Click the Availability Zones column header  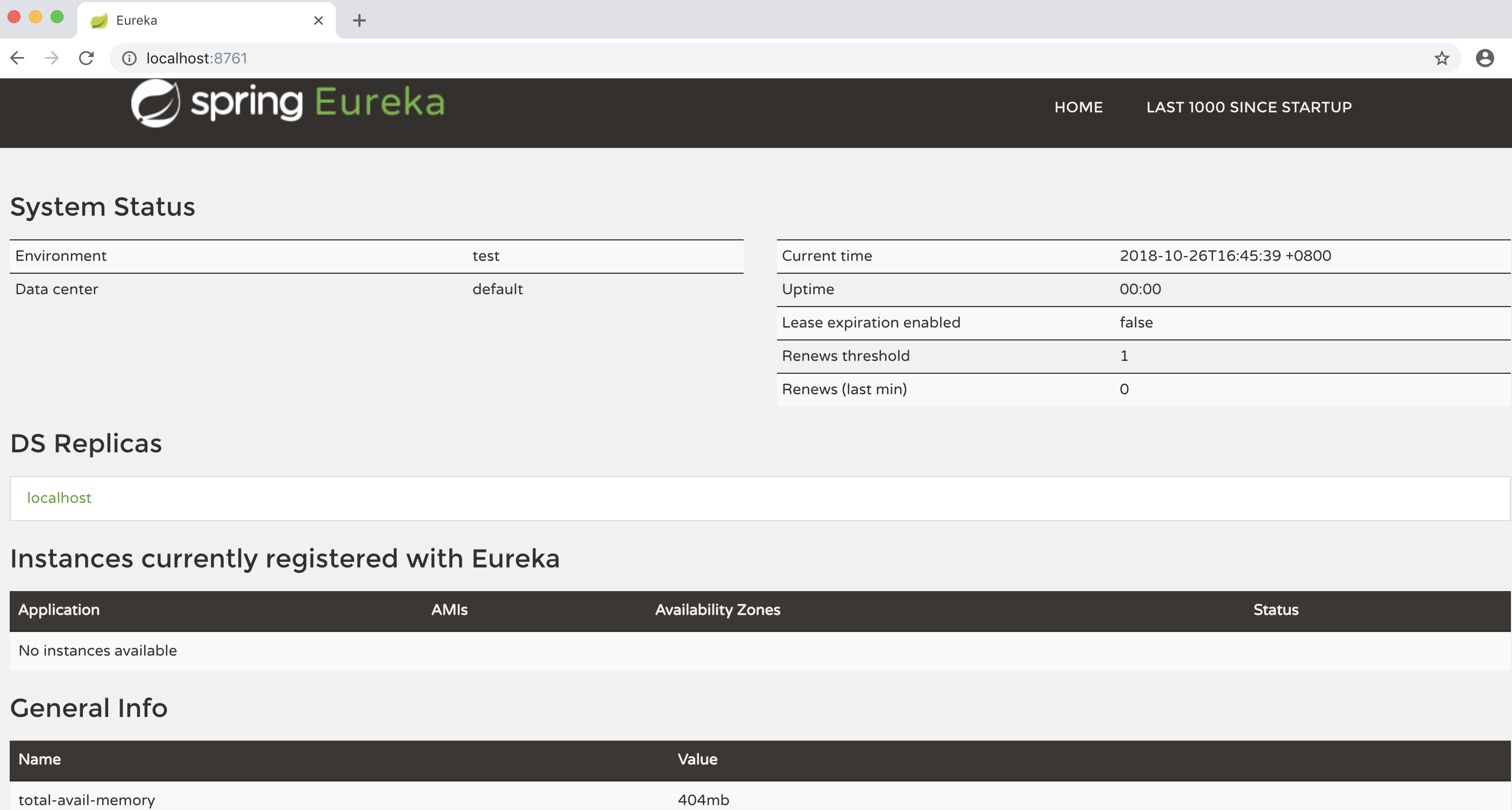[x=717, y=610]
